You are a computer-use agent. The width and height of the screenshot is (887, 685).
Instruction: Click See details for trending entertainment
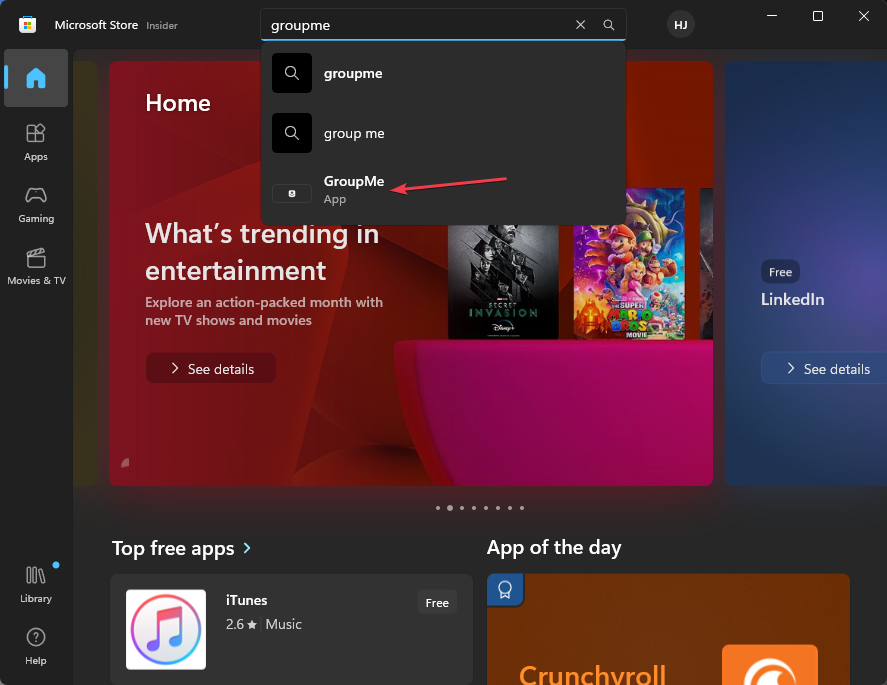pyautogui.click(x=211, y=368)
